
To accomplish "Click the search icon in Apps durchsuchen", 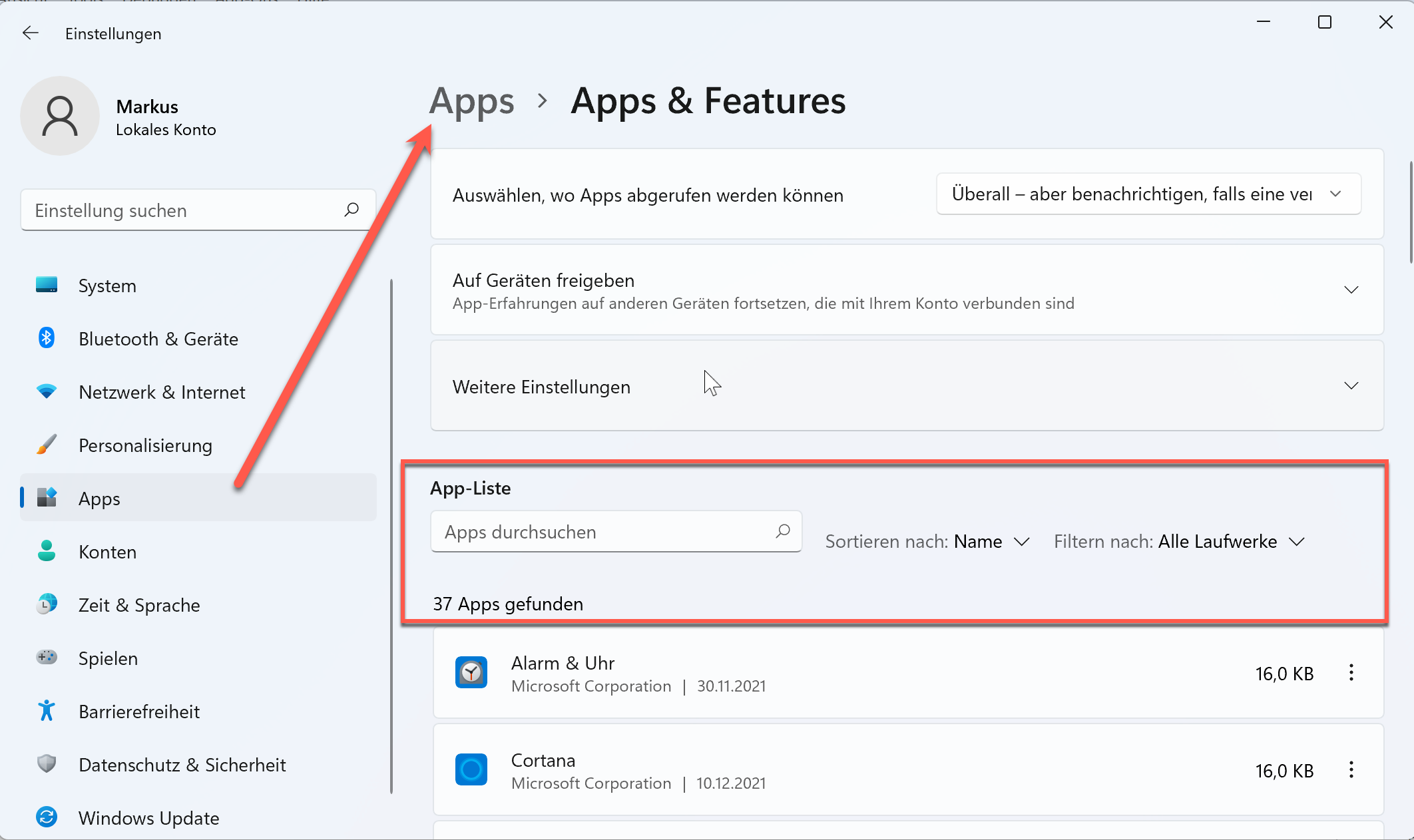I will [783, 531].
